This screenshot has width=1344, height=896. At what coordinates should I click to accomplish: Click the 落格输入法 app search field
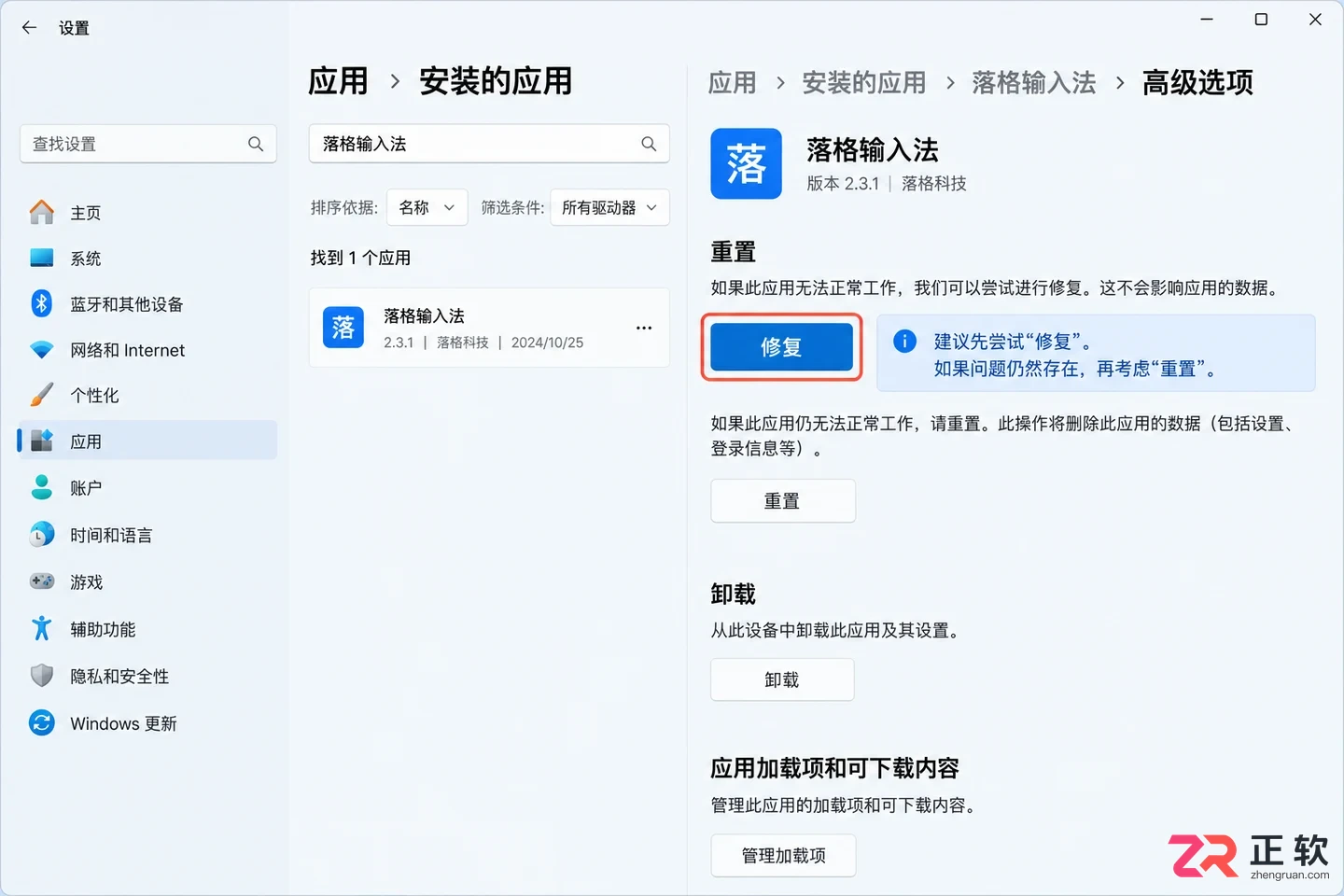coord(489,144)
